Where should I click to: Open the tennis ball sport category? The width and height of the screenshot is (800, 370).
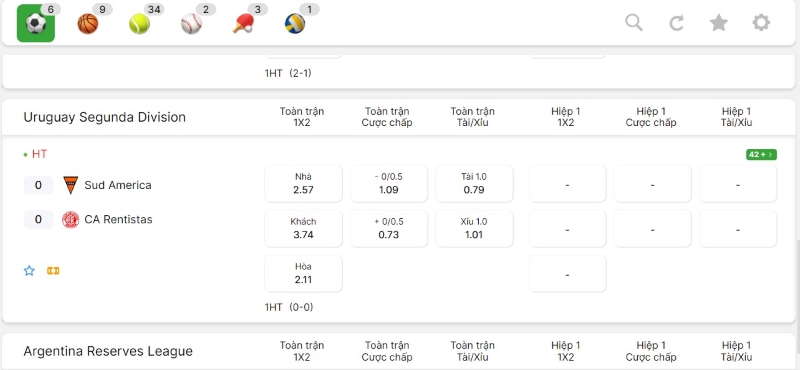139,23
